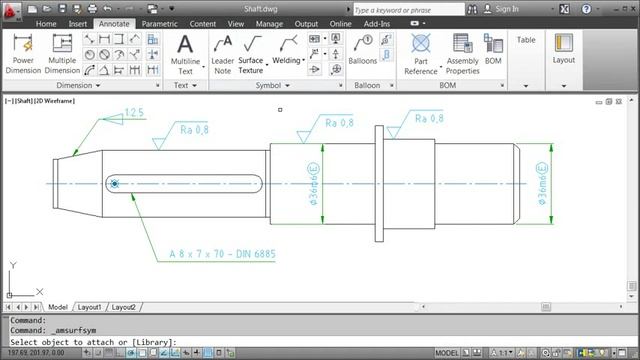Open Assembly Properties
640x360 pixels.
462,54
